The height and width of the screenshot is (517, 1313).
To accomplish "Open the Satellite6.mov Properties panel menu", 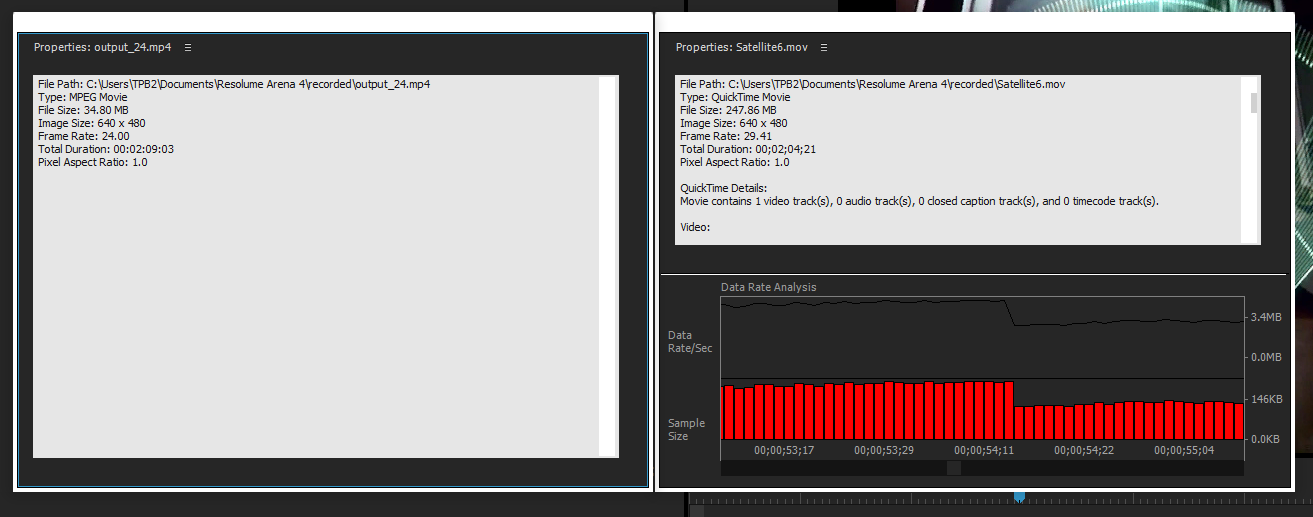I will click(x=825, y=47).
